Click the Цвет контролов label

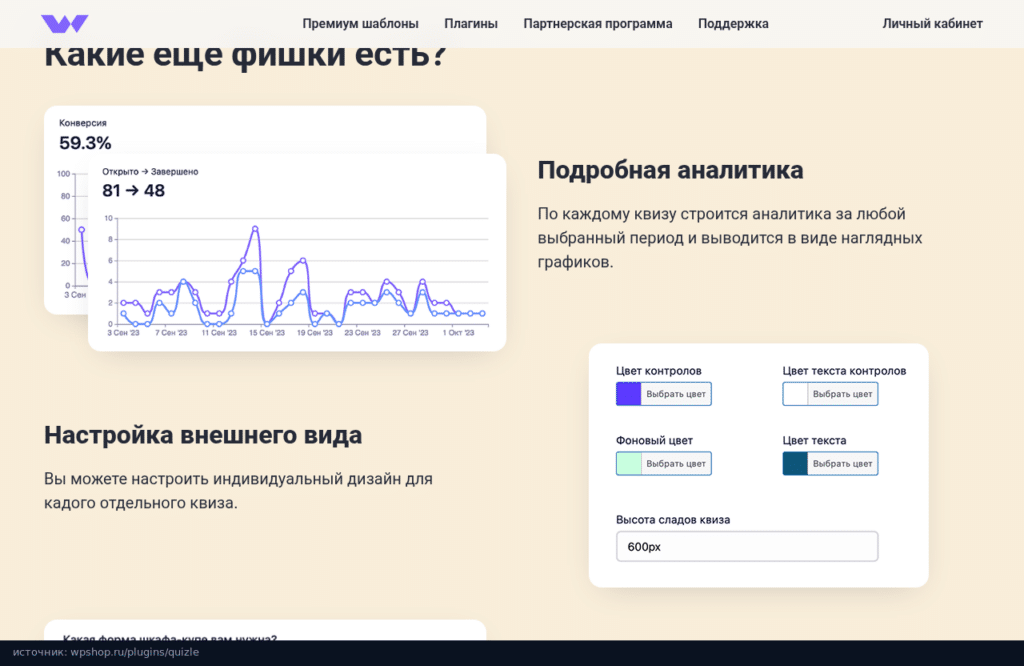point(658,371)
